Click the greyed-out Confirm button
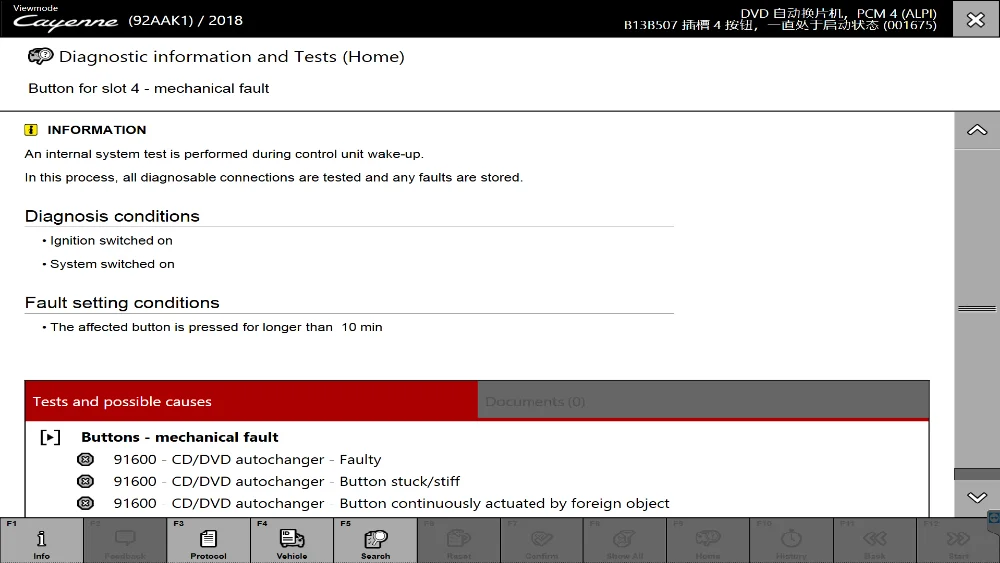1000x563 pixels. coord(541,540)
